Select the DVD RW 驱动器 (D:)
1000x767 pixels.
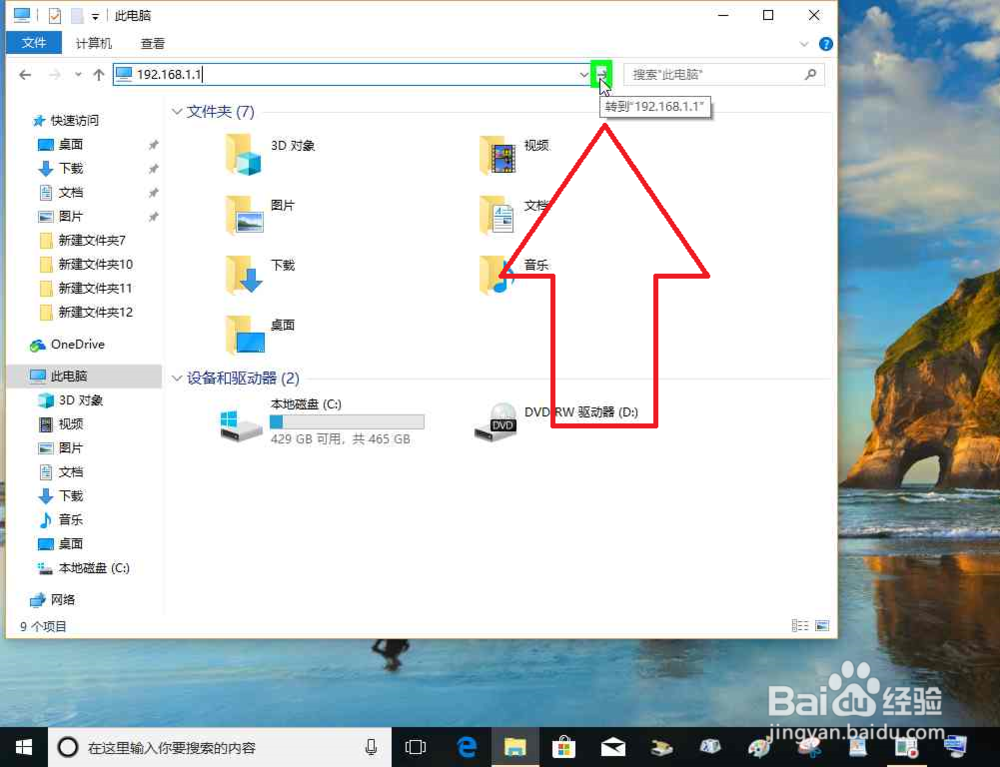pyautogui.click(x=556, y=421)
